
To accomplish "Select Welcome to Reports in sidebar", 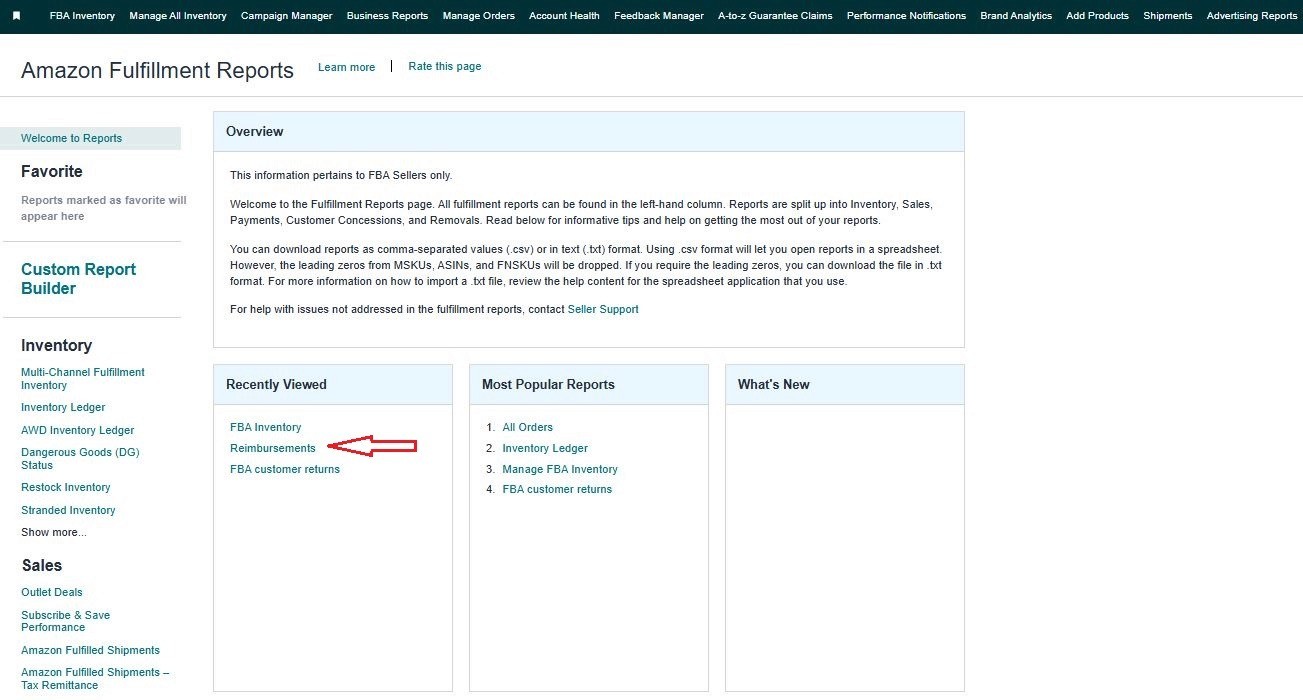I will point(90,138).
